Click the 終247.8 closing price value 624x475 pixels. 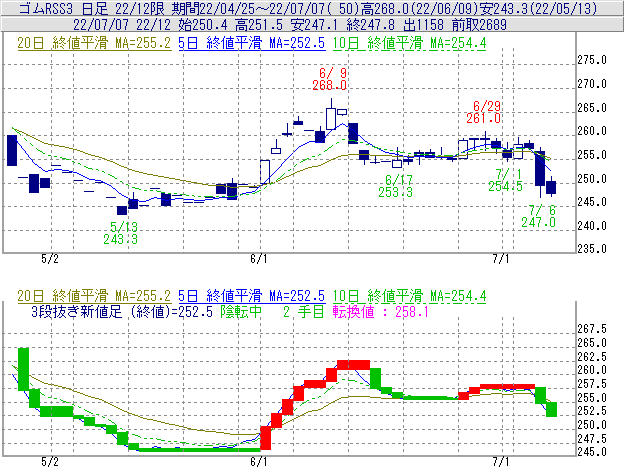pos(370,25)
